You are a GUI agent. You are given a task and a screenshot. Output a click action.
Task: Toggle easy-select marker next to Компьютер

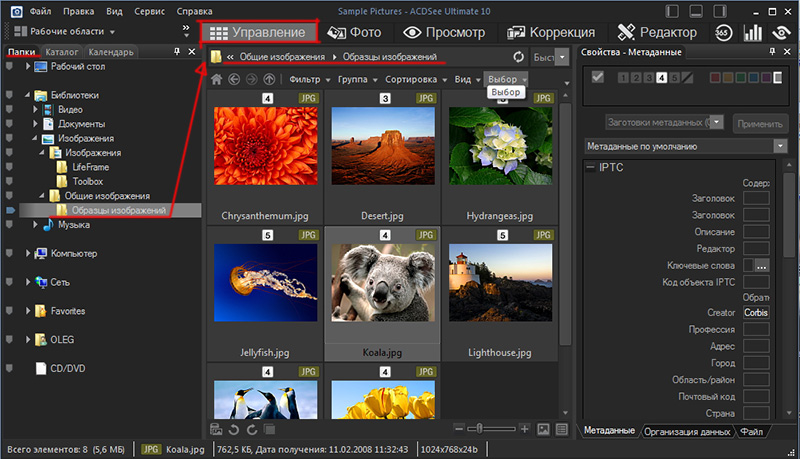tap(9, 253)
